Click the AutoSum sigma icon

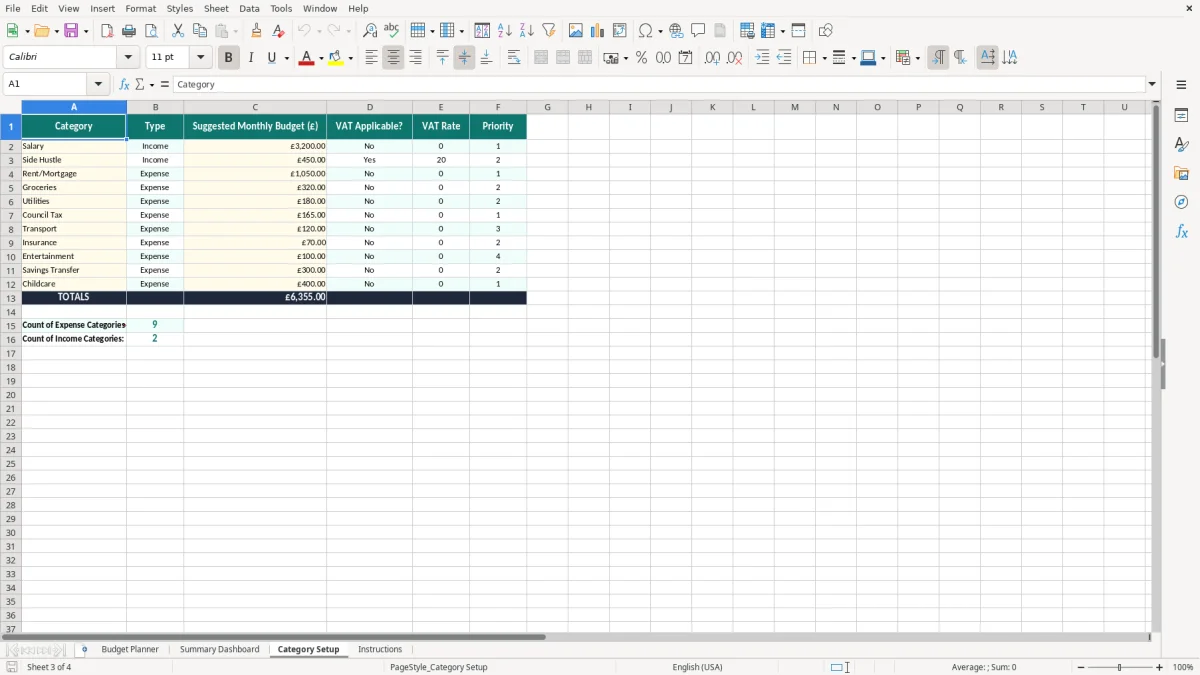point(139,84)
